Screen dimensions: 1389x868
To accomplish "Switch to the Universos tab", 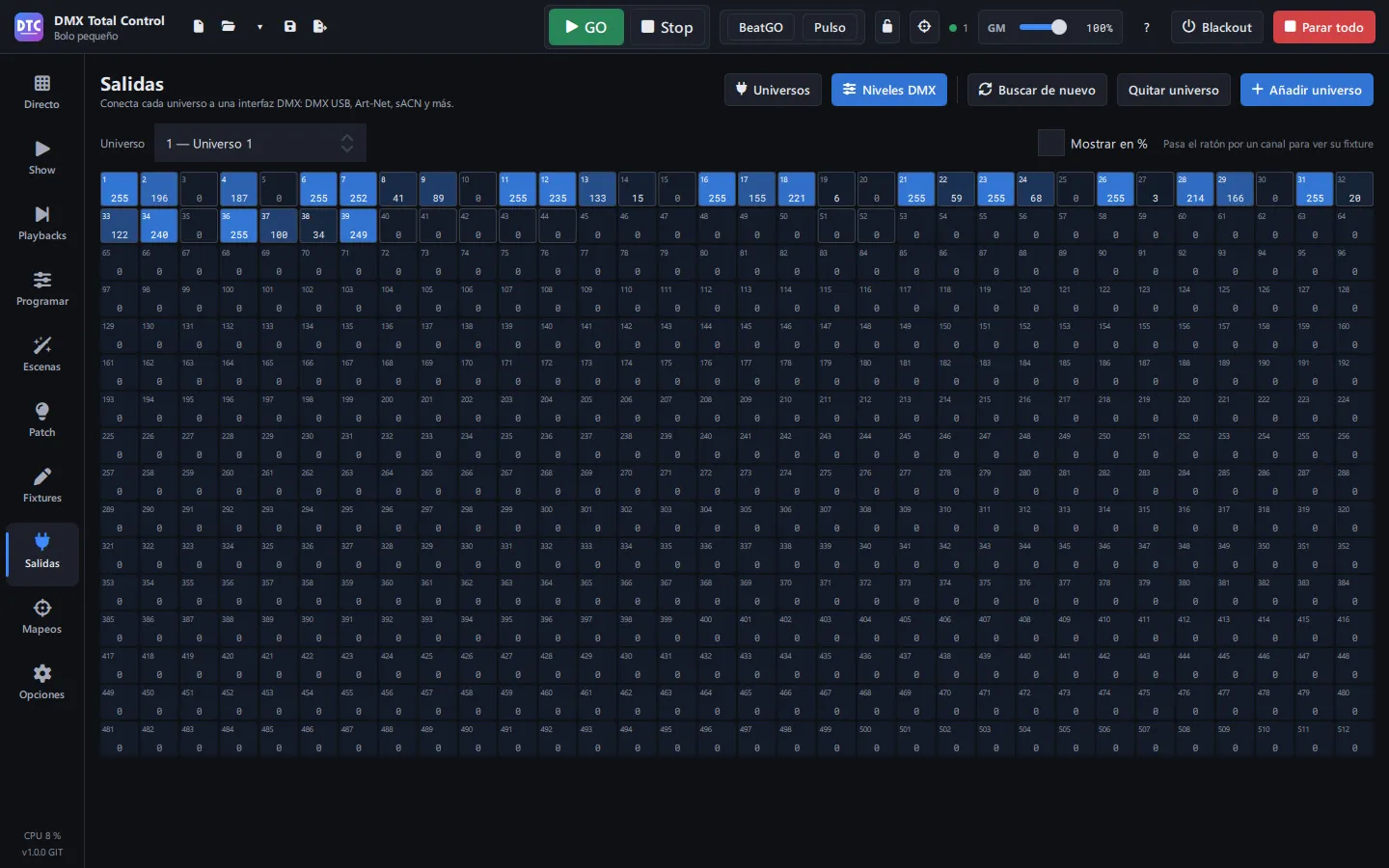I will pyautogui.click(x=773, y=90).
